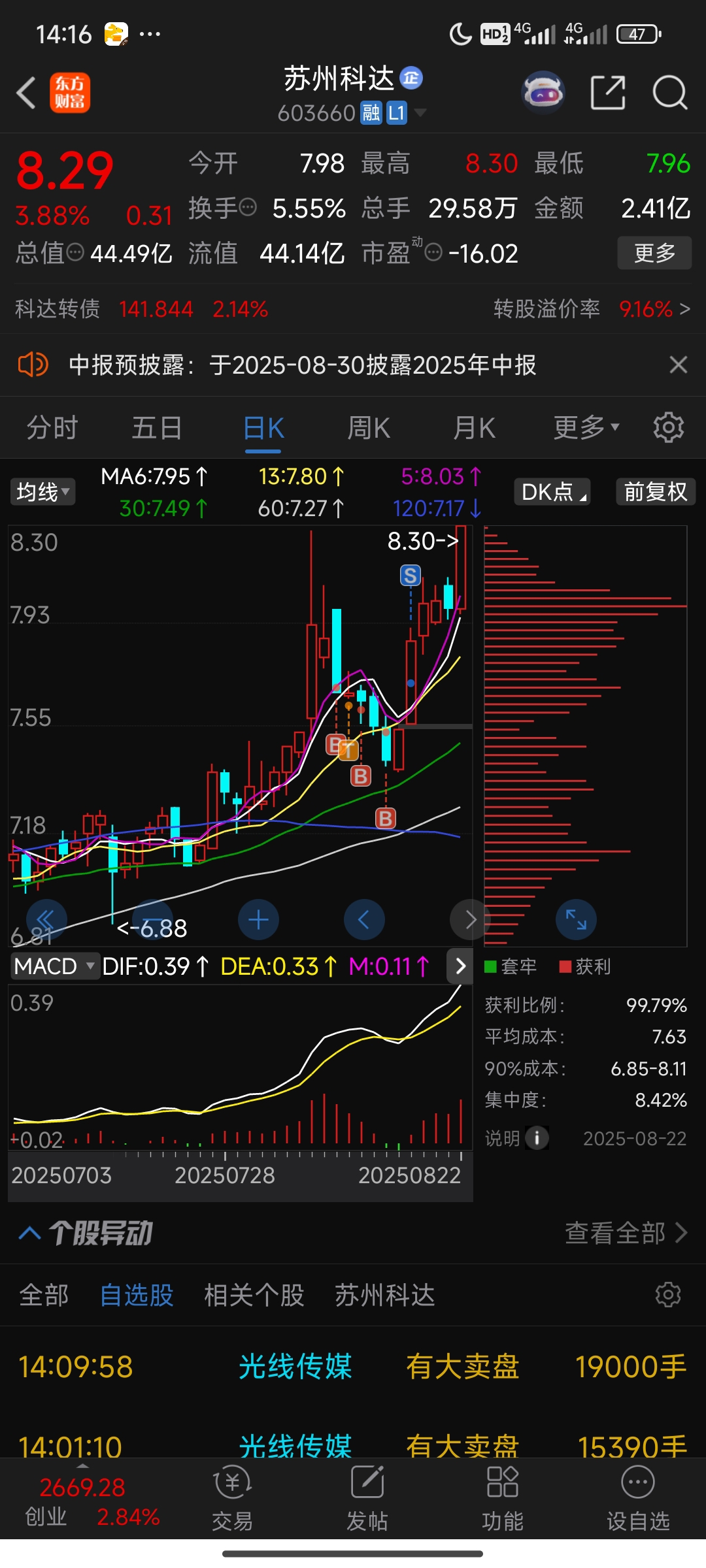Move chart left with arrow button
The height and width of the screenshot is (1568, 706).
[x=364, y=920]
